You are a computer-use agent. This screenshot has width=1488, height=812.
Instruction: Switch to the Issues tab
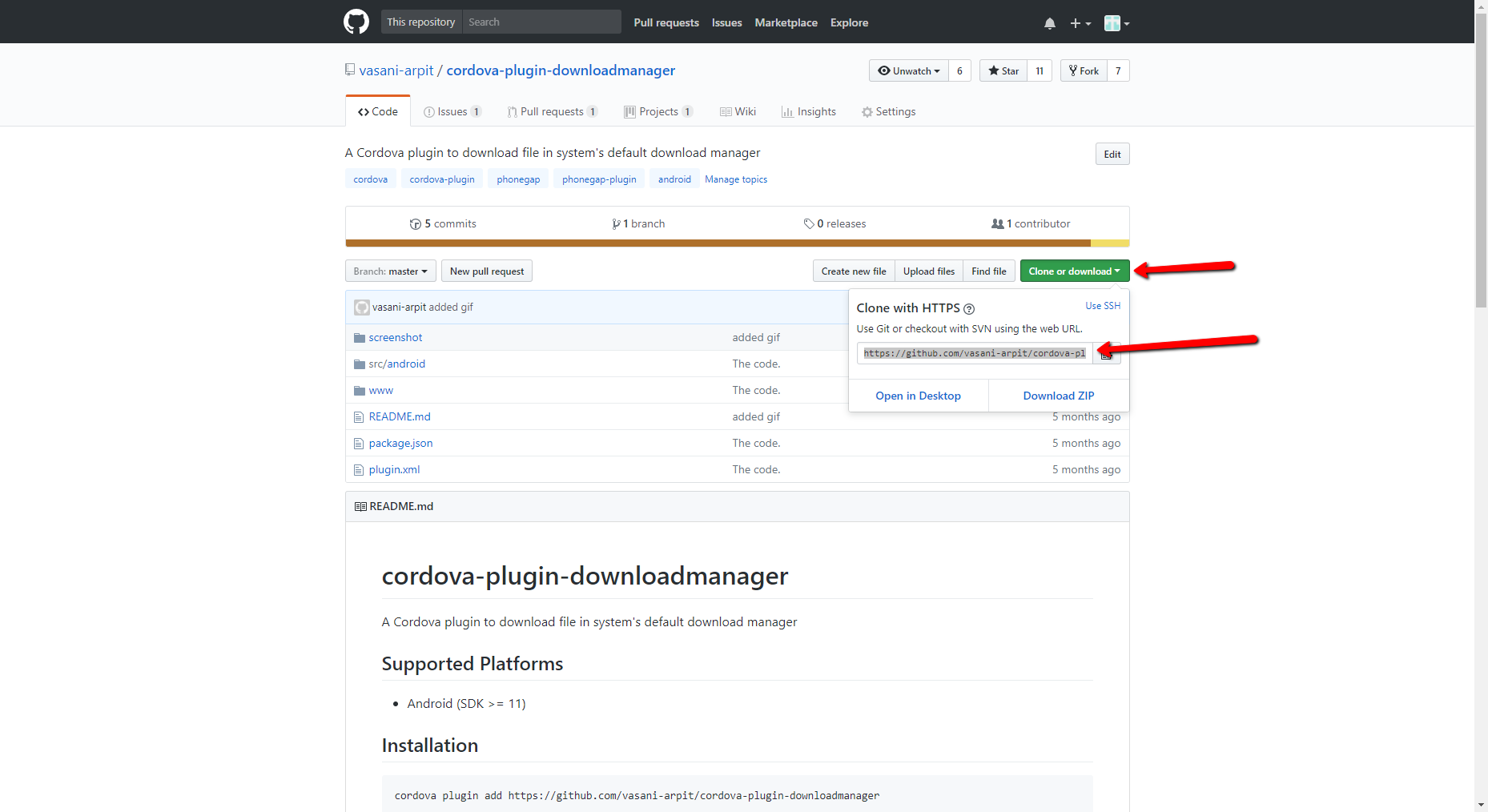click(x=452, y=112)
